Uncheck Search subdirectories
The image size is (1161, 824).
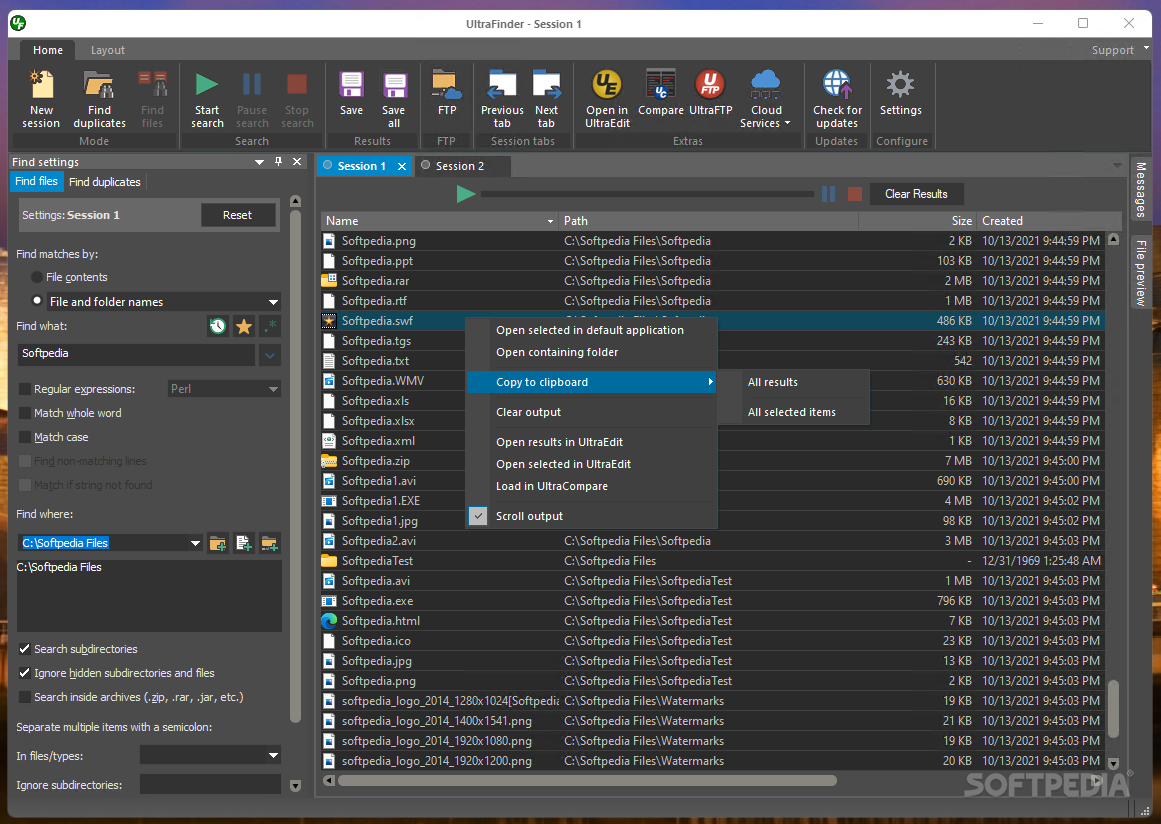[x=25, y=649]
